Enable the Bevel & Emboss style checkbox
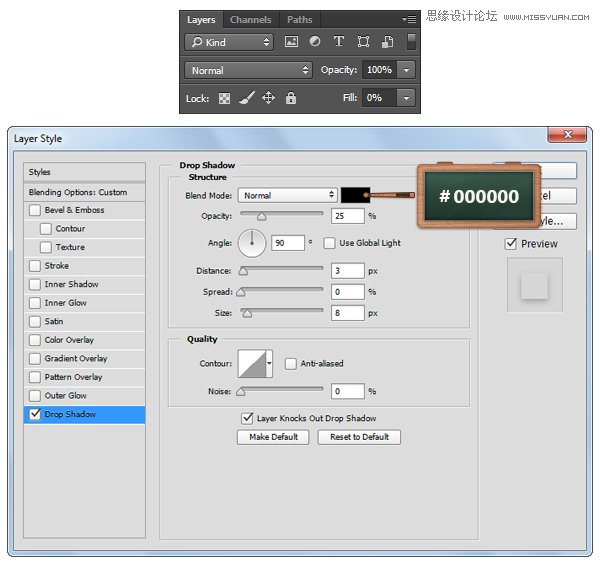This screenshot has height=563, width=600. pos(36,210)
